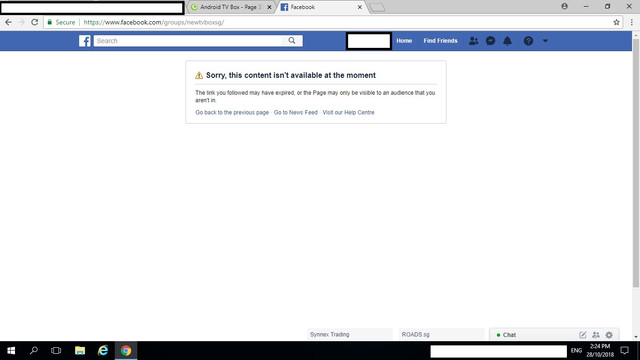Image resolution: width=640 pixels, height=360 pixels.
Task: Open the Quick Help question icon
Action: (528, 41)
